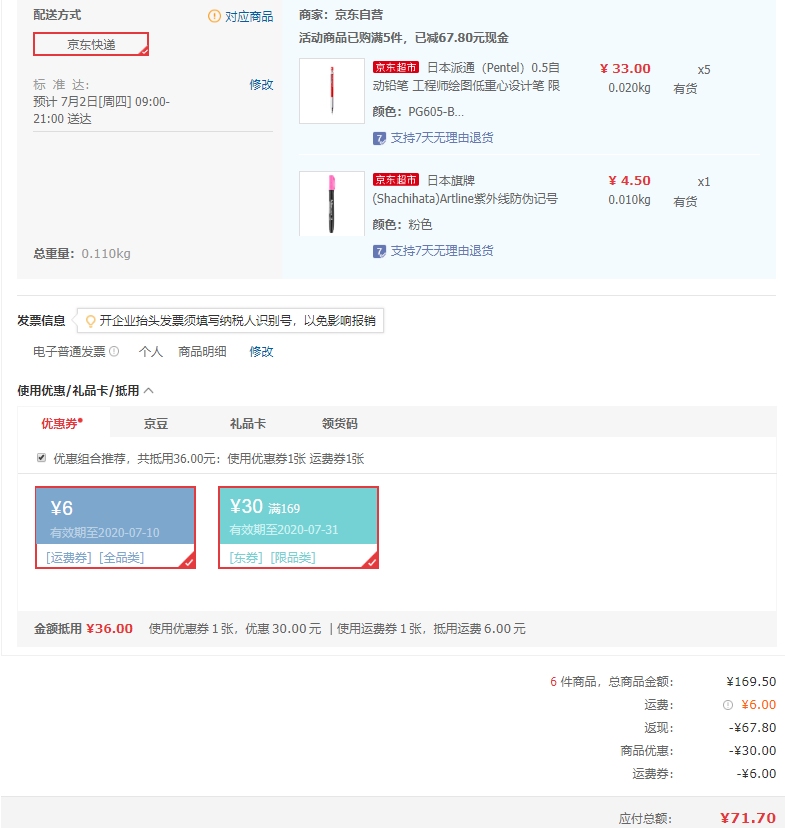The height and width of the screenshot is (828, 785).
Task: Click 返现 value -¥67.80
Action: click(x=752, y=728)
